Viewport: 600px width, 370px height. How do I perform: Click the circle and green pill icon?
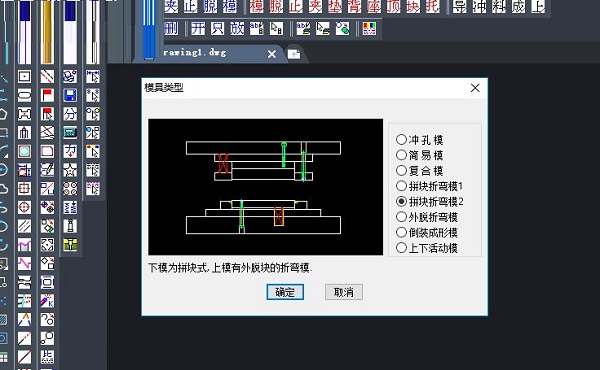(342, 28)
